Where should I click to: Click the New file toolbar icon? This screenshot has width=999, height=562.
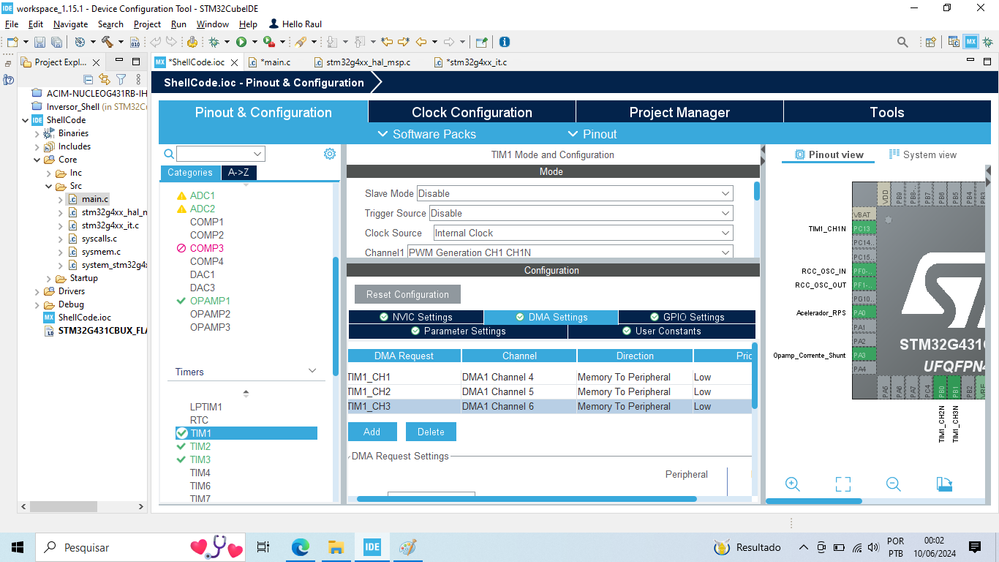12,42
